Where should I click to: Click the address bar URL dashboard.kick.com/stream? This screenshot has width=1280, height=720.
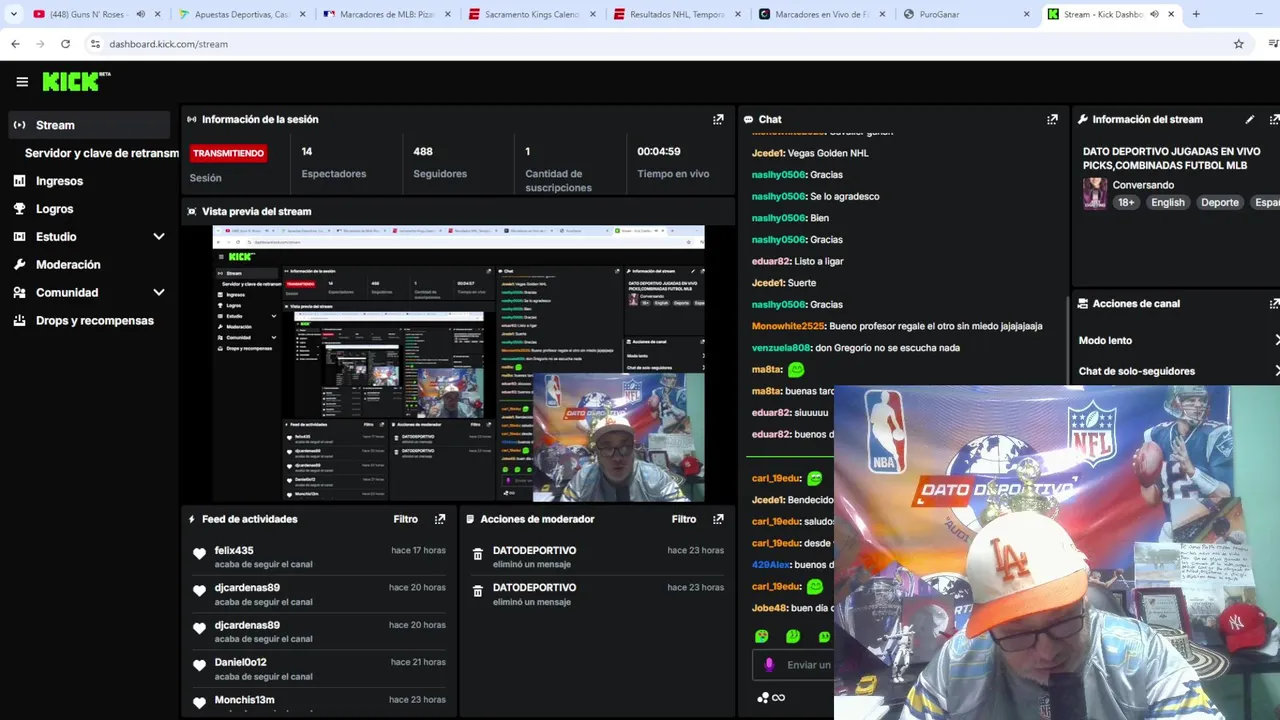coord(168,44)
